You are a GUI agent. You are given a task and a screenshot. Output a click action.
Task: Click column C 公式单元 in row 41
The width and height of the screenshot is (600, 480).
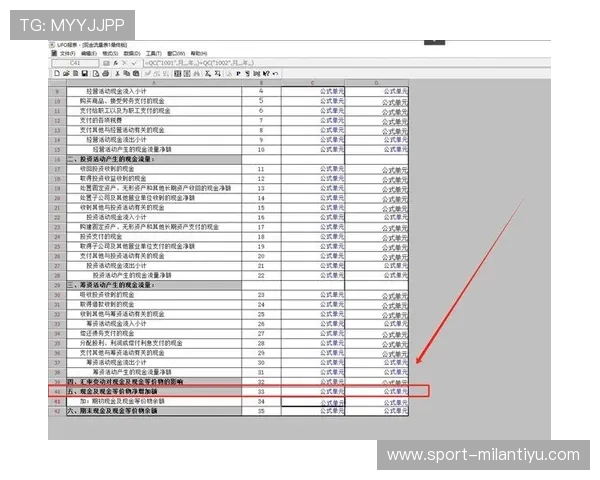point(313,402)
